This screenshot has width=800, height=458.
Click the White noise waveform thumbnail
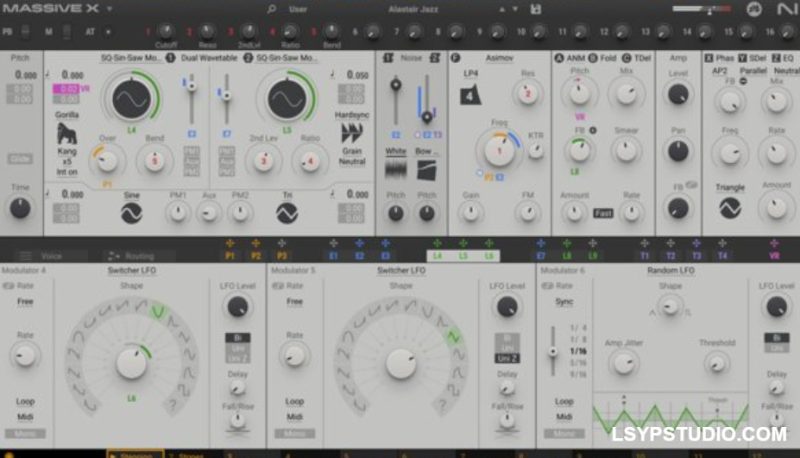click(x=395, y=170)
